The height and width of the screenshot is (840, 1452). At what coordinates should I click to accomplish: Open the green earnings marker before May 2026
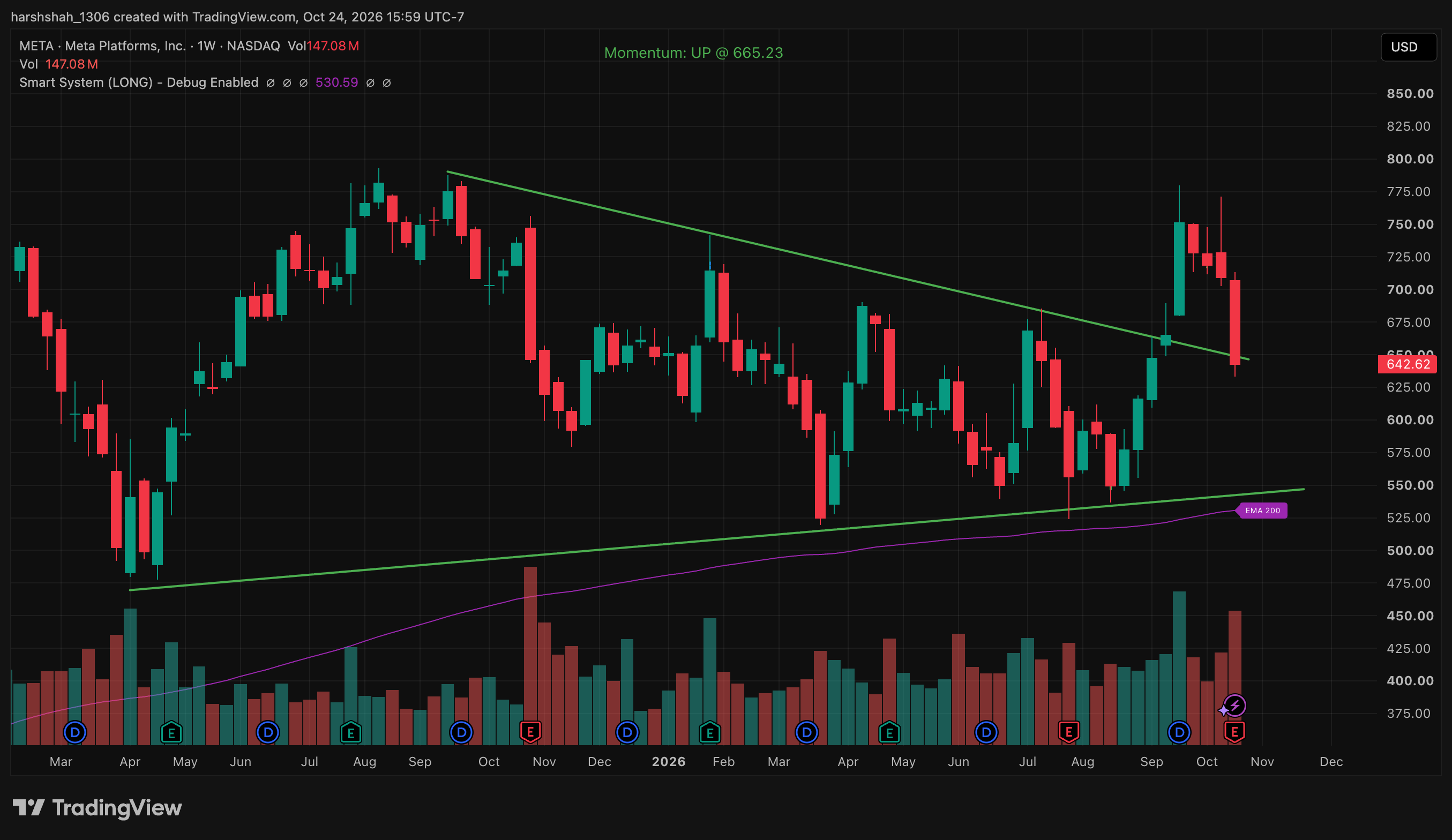889,733
